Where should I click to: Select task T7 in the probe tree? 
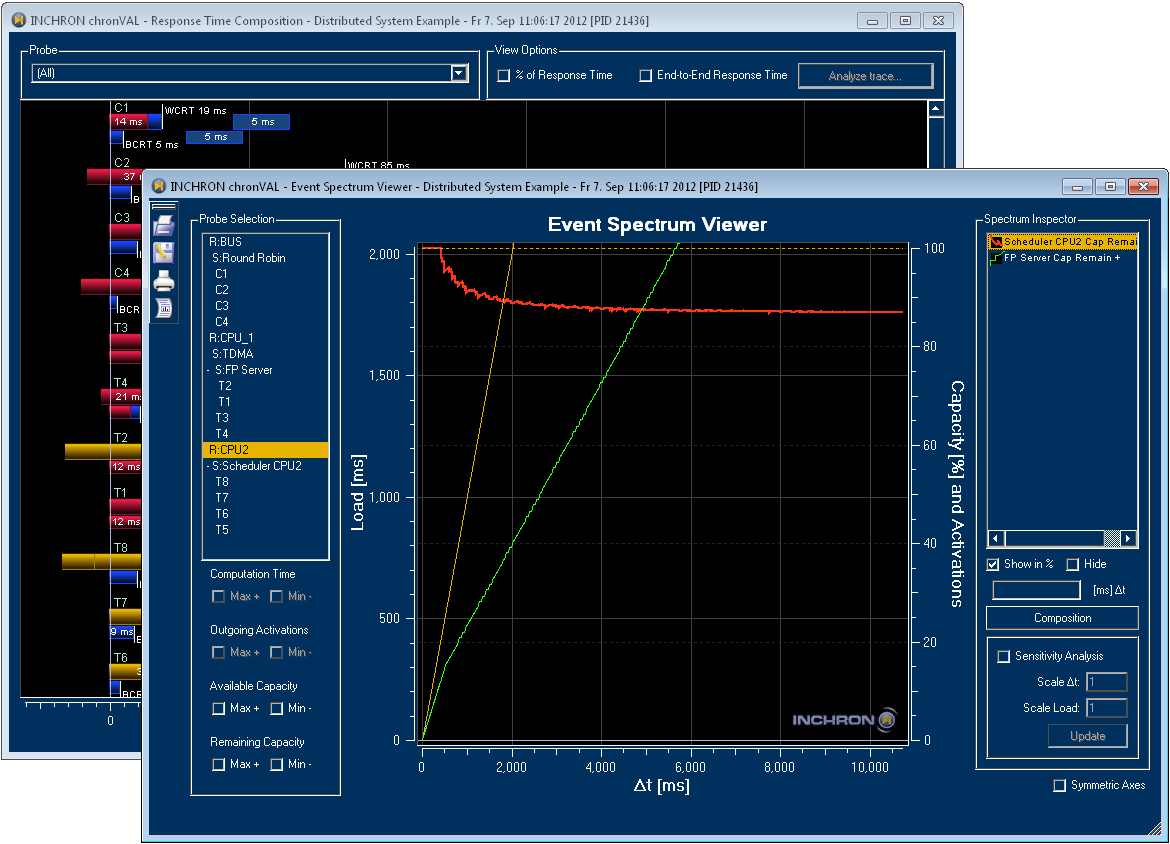222,498
